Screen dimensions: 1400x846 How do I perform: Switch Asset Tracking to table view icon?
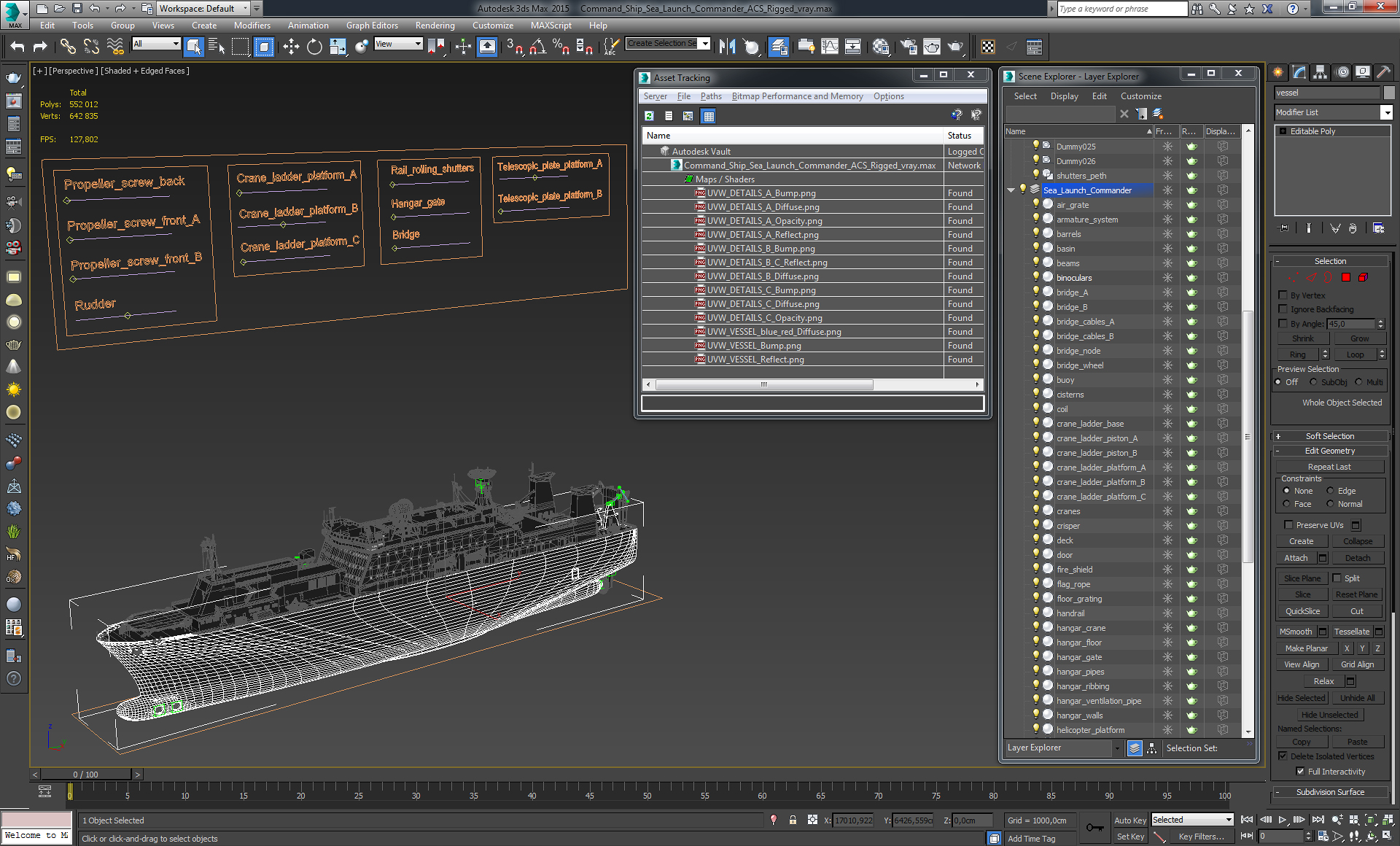(708, 115)
